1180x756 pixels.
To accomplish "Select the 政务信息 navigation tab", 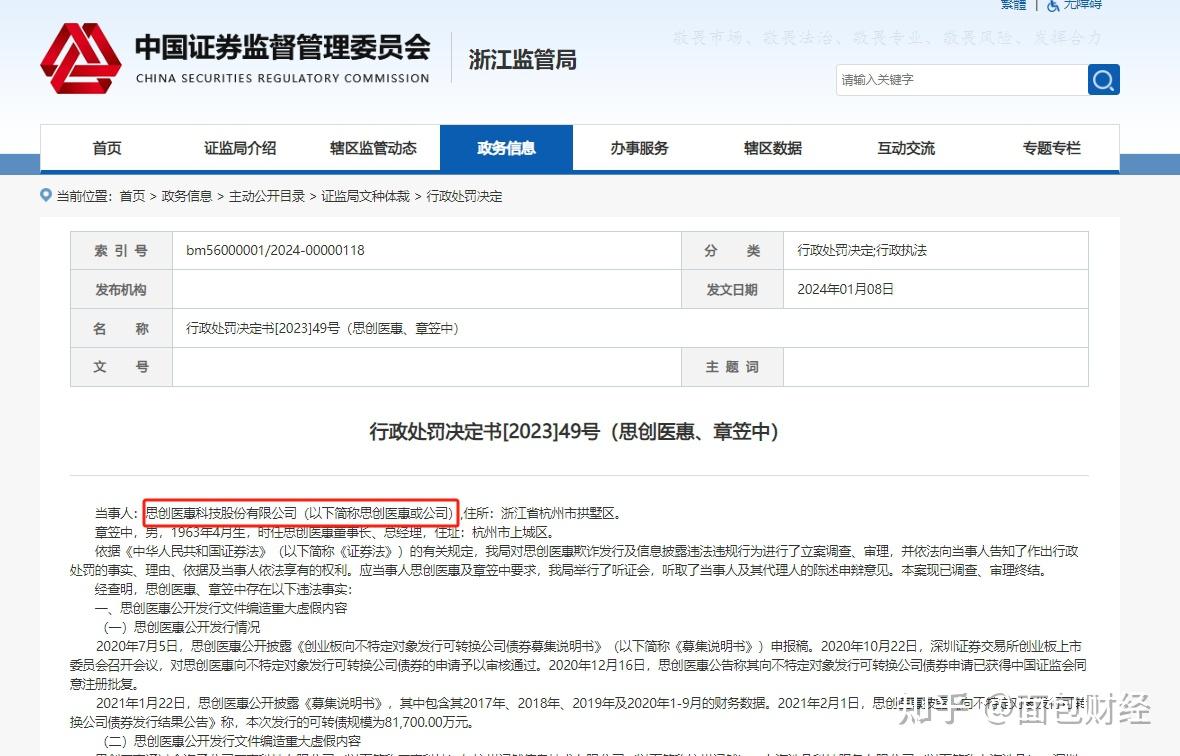I will pos(506,148).
